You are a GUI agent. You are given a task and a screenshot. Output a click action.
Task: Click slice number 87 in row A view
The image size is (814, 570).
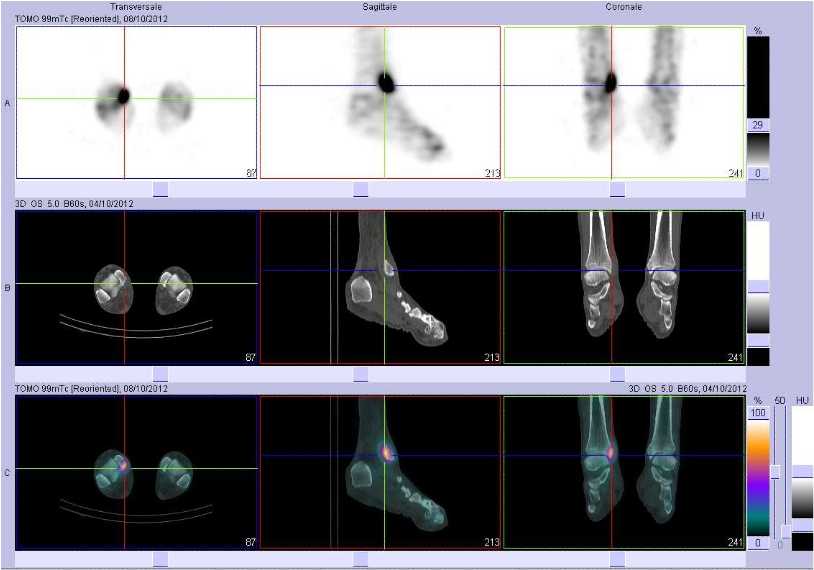[251, 173]
